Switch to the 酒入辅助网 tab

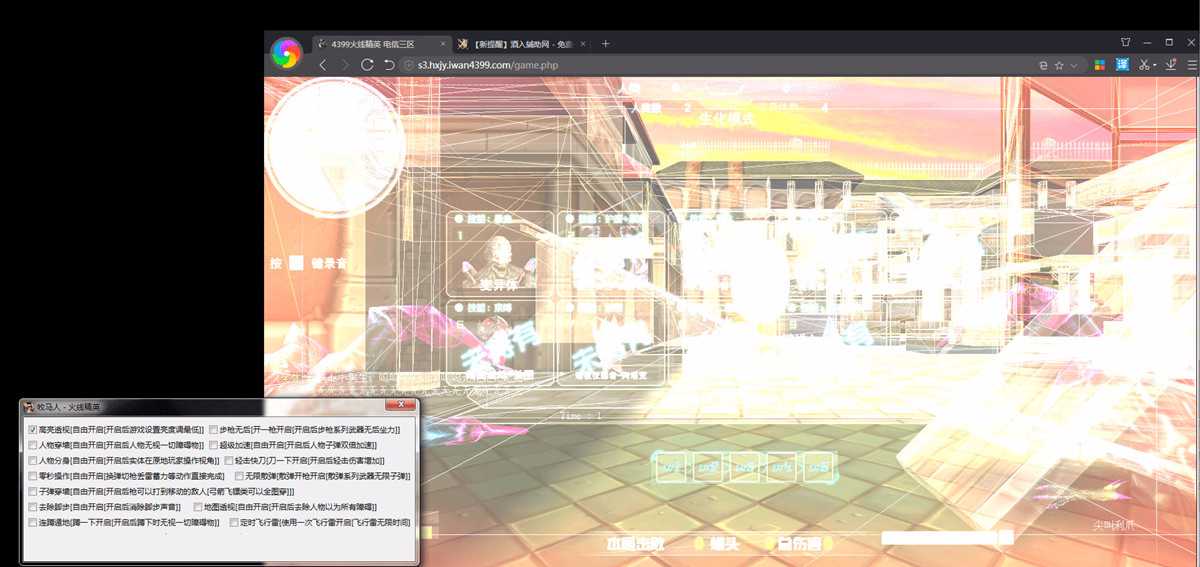[522, 44]
